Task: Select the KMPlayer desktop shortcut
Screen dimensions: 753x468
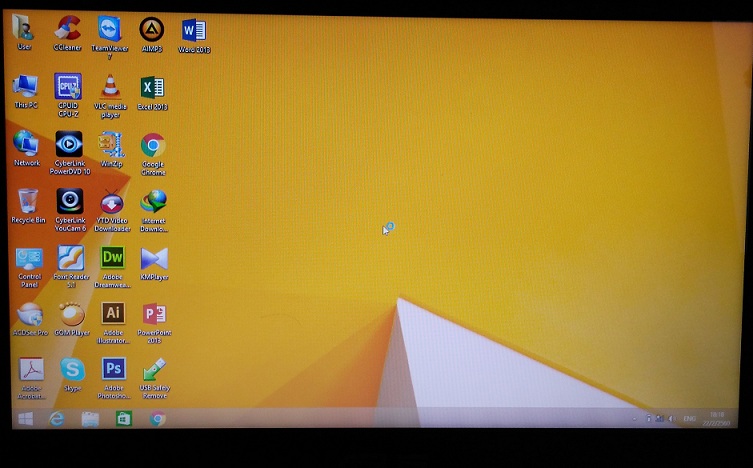Action: click(154, 263)
